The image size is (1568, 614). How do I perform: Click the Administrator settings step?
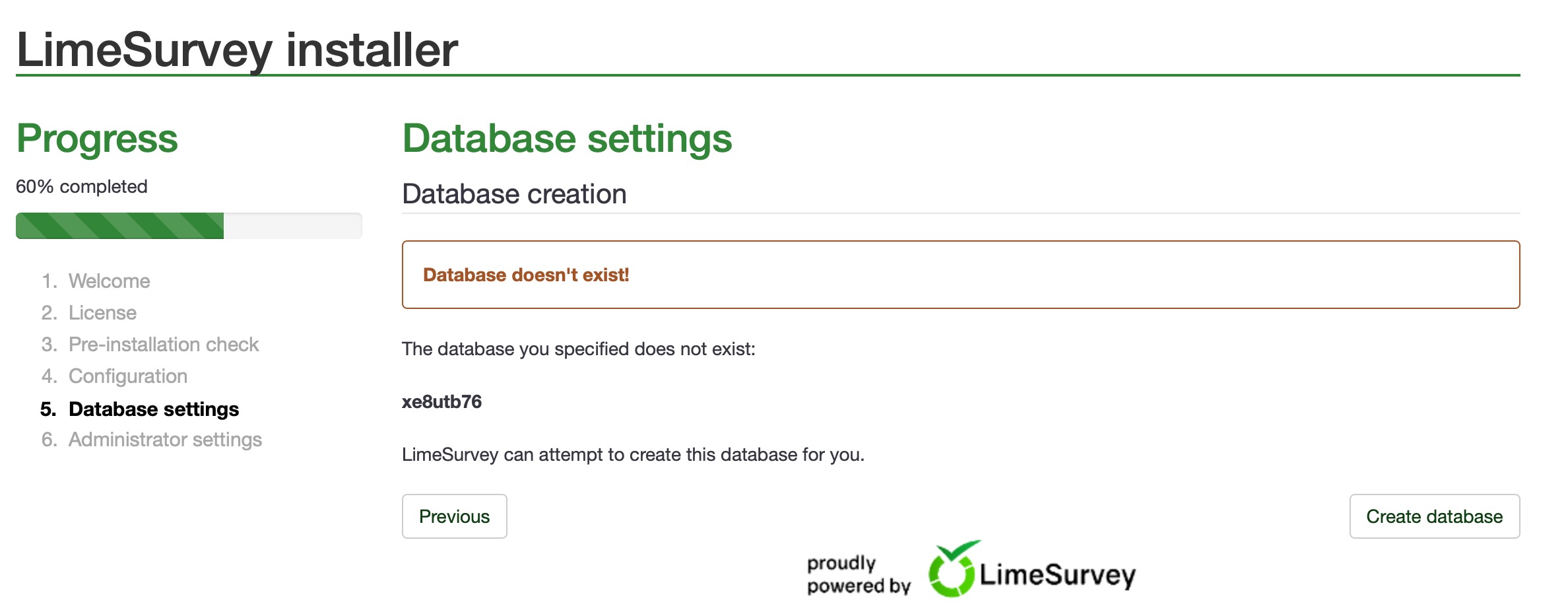(165, 440)
